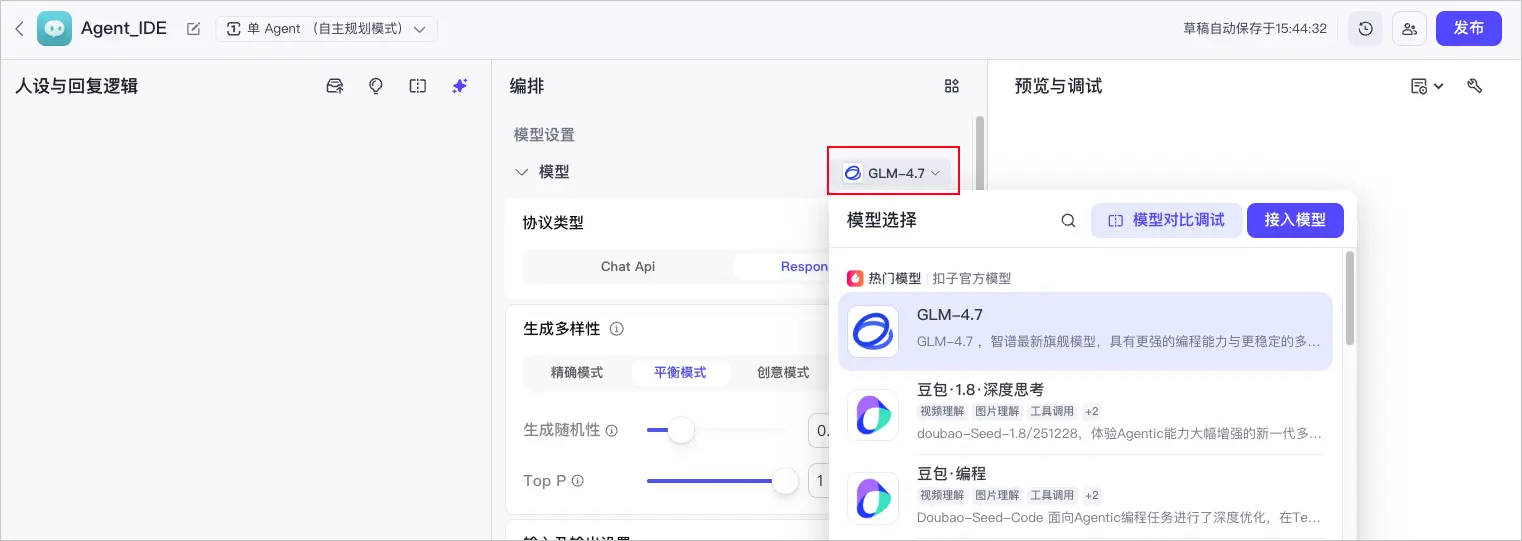Click the lightbulb icon in 人设与回复逻辑

pyautogui.click(x=376, y=86)
